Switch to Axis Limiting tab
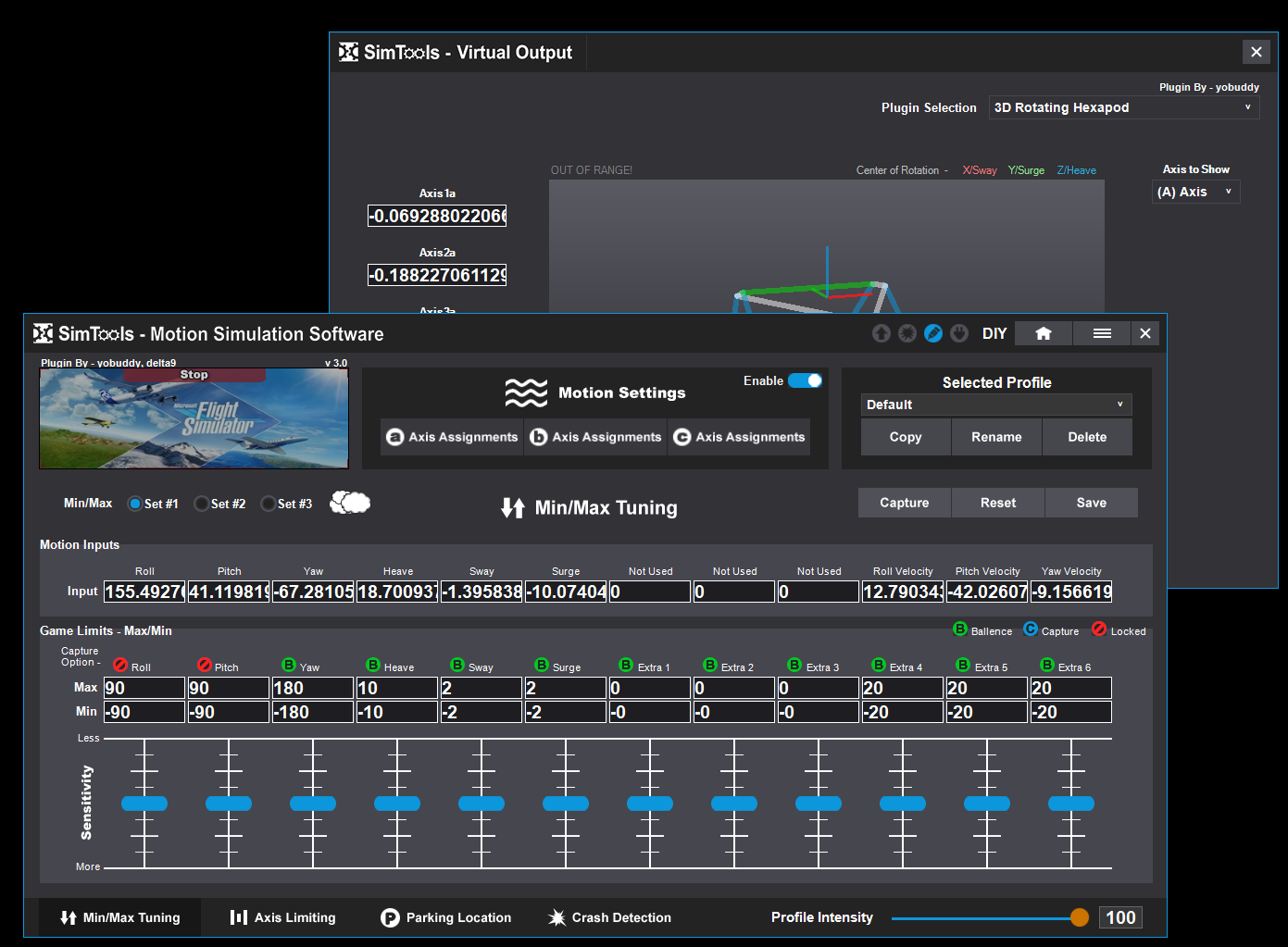This screenshot has height=947, width=1288. (x=283, y=917)
